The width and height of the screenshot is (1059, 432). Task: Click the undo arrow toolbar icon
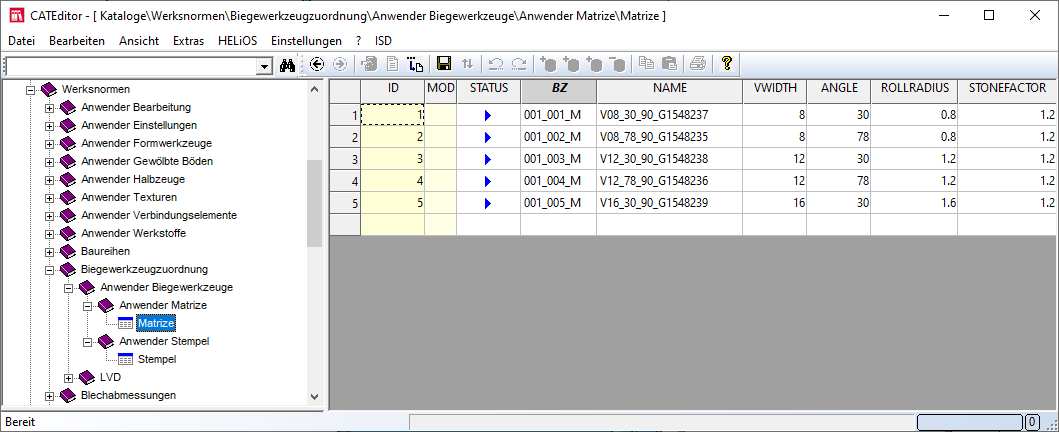(496, 64)
